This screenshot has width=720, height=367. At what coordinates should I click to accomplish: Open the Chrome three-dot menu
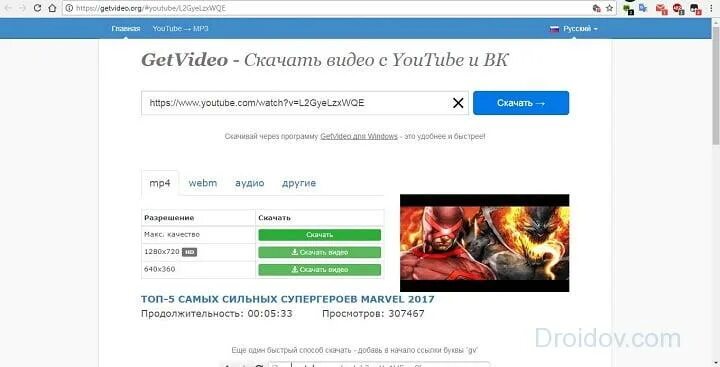coord(711,8)
